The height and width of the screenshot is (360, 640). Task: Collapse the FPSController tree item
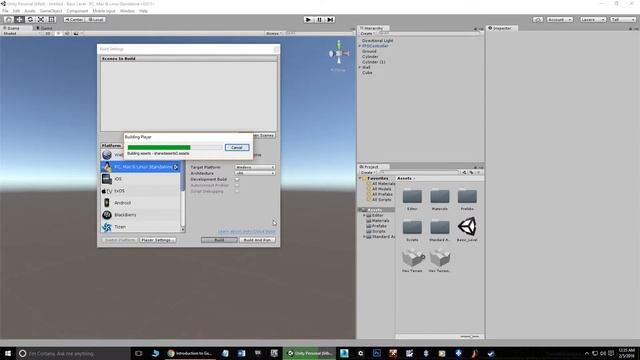click(x=360, y=46)
